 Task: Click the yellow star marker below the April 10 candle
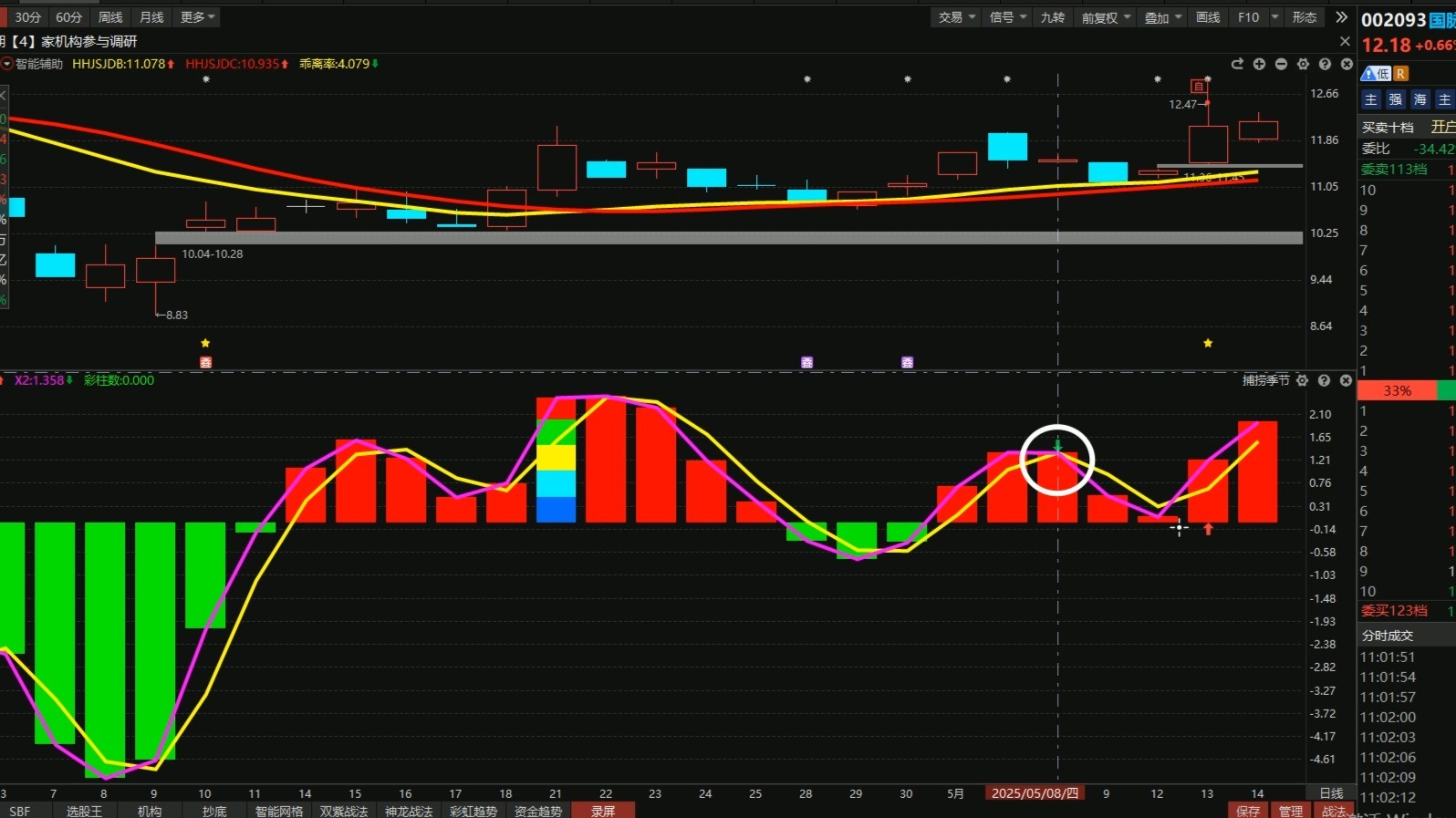tap(205, 343)
